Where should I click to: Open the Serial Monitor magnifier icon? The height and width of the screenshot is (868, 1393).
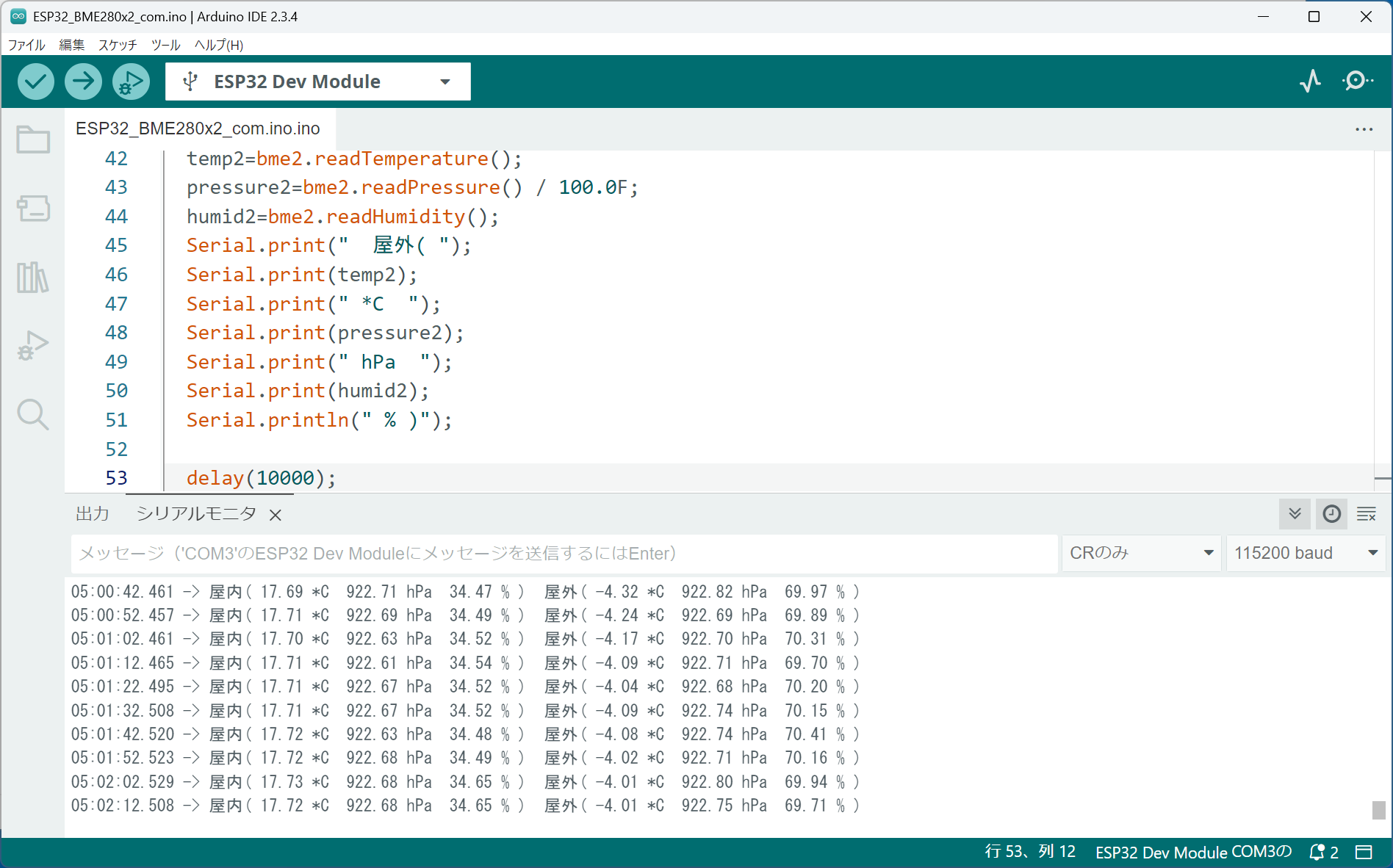[1356, 81]
